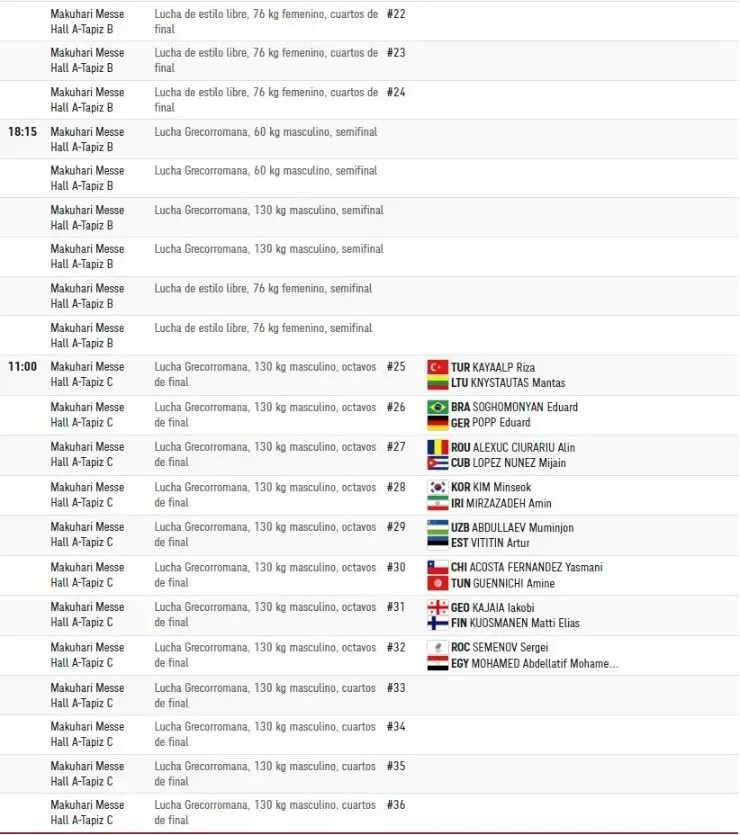Select the Estonia flag next to VITITIN Artur
Image resolution: width=740 pixels, height=835 pixels.
click(x=437, y=543)
